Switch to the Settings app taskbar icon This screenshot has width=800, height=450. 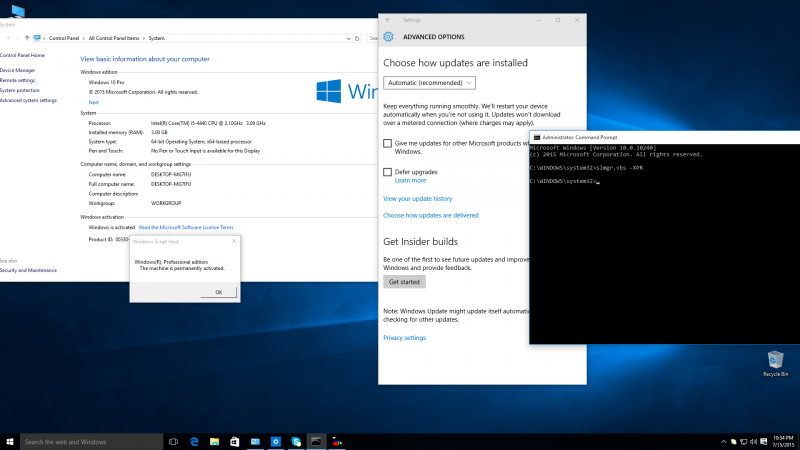coord(276,442)
